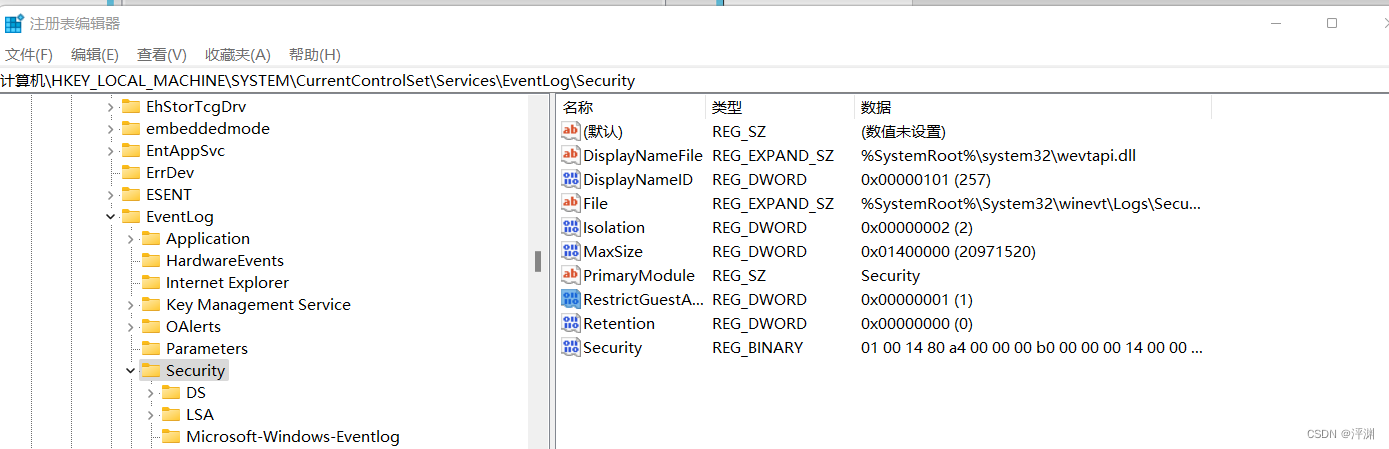Click the Retention DWORD value icon
Viewport: 1389px width, 449px height.
click(570, 324)
